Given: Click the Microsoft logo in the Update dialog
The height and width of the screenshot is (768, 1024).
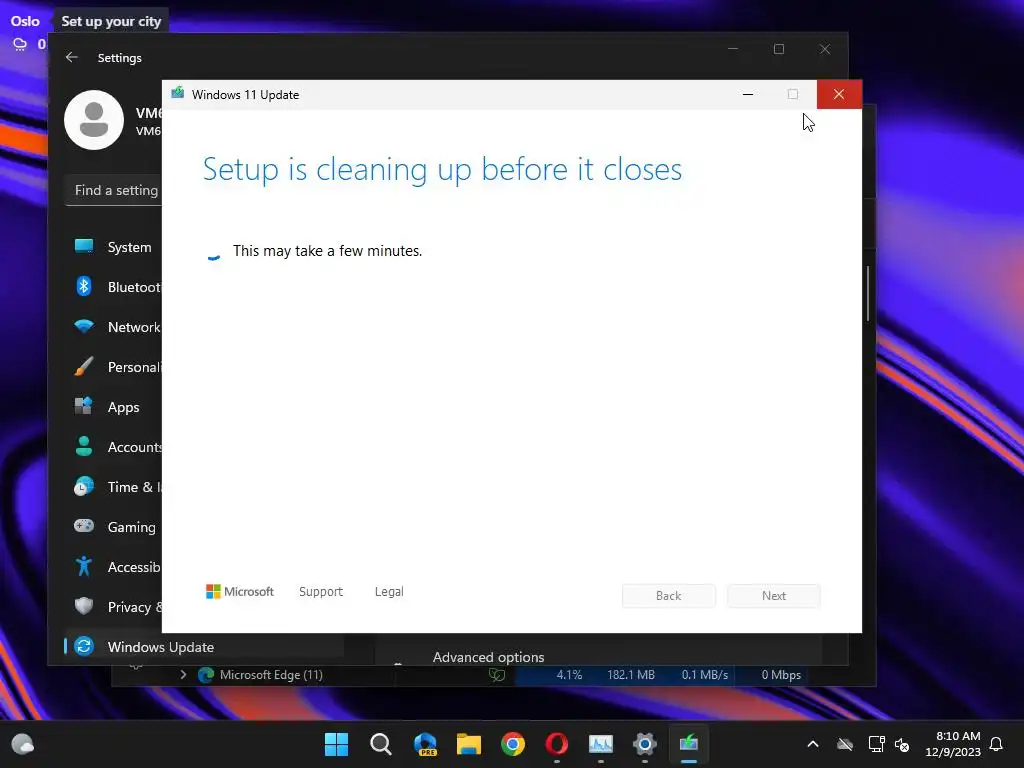Looking at the screenshot, I should pos(240,592).
